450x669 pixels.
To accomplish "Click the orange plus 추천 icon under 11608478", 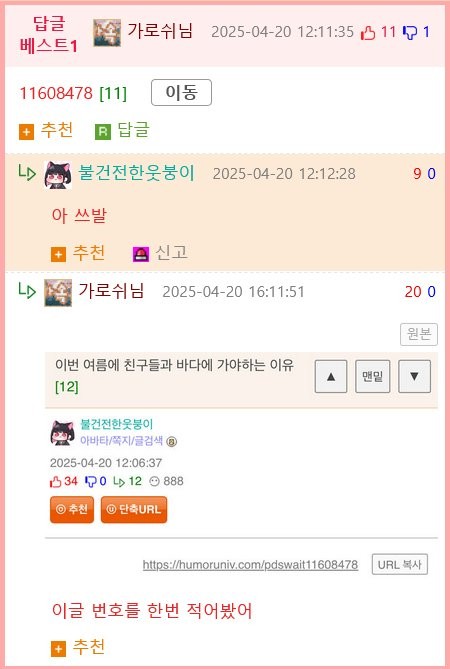I will pos(26,132).
